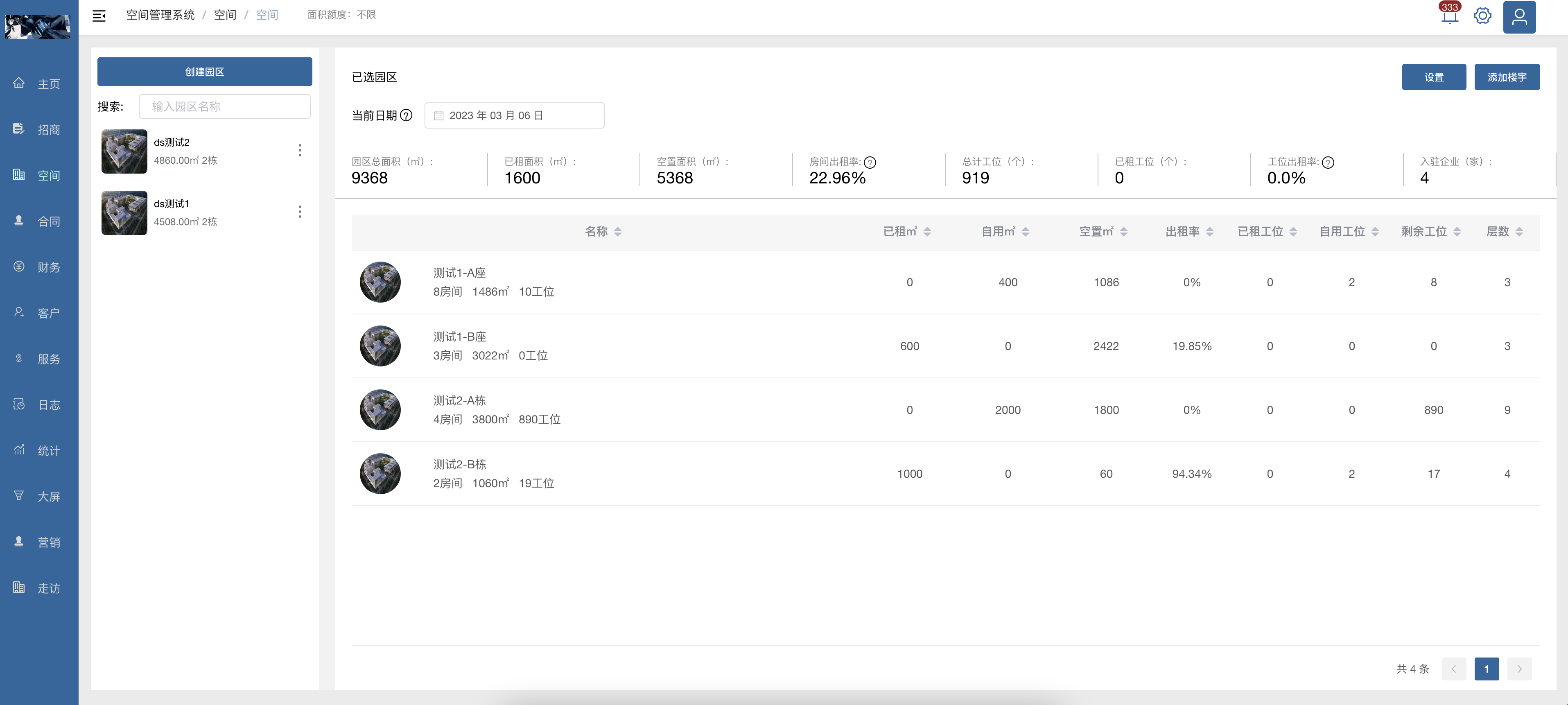Click the 财务 yen icon in sidebar

tap(19, 266)
